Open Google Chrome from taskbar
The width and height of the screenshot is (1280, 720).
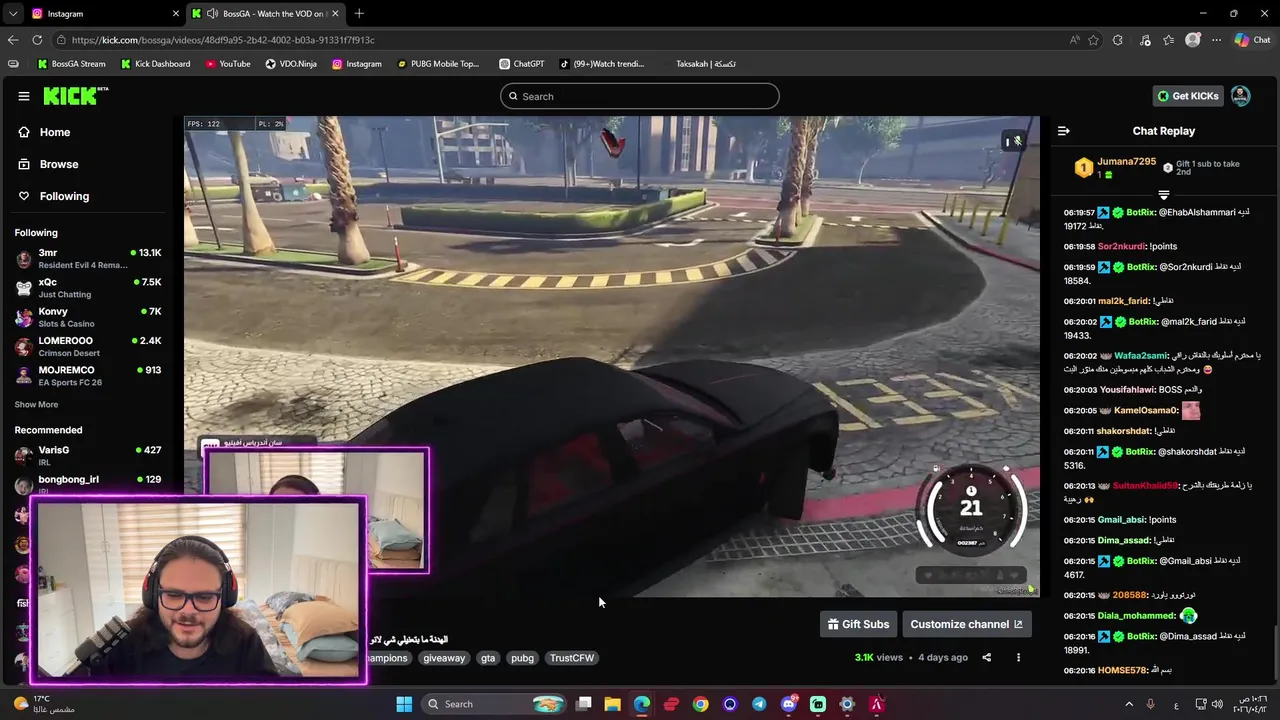tap(700, 704)
